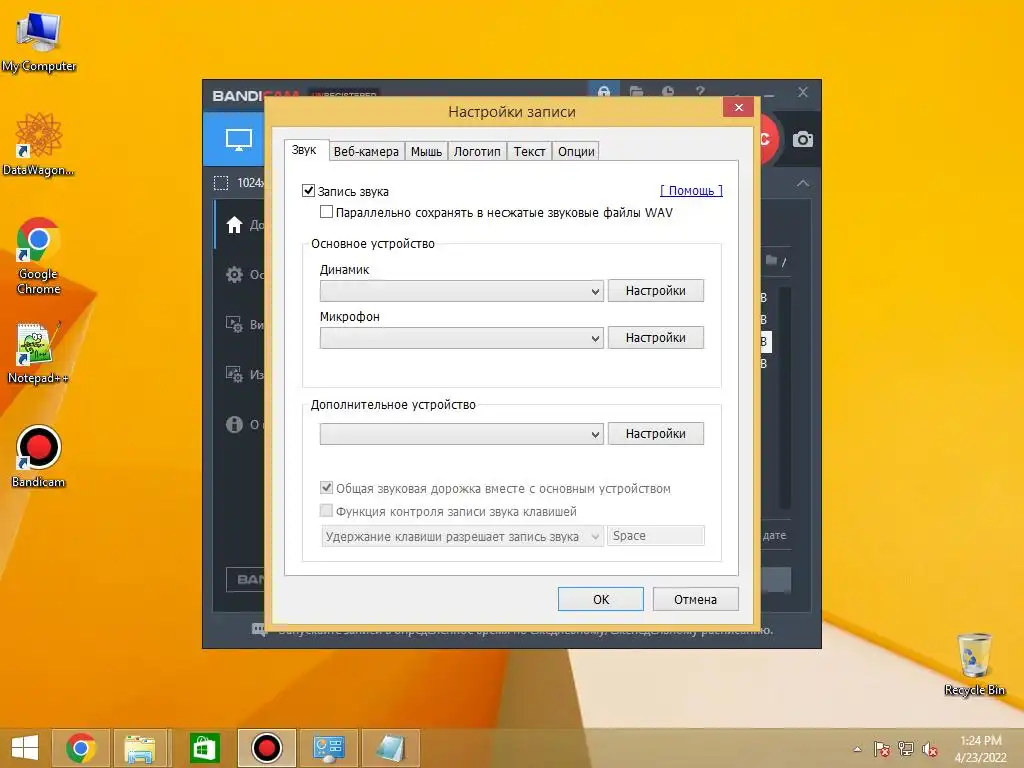The image size is (1024, 768).
Task: Enable saving uncompressed WAV files checkbox
Action: (x=326, y=212)
